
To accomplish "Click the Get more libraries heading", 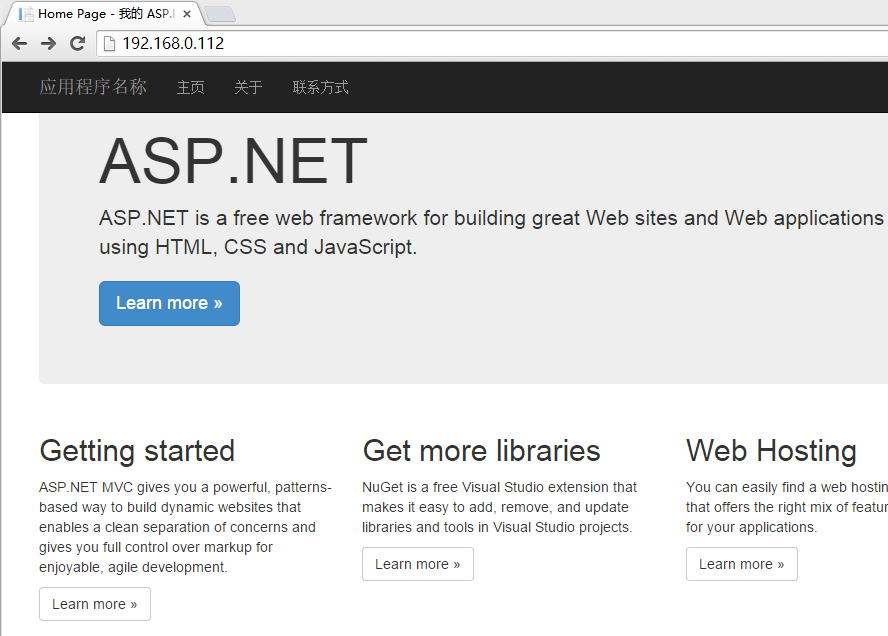I will (481, 451).
